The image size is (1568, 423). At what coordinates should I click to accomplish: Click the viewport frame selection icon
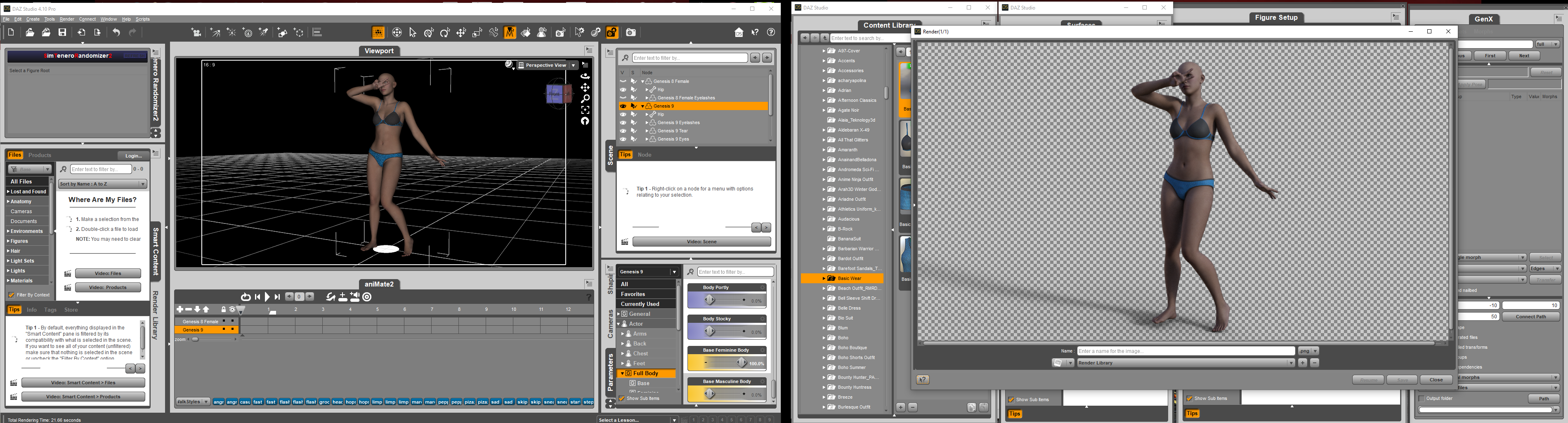pos(586,110)
